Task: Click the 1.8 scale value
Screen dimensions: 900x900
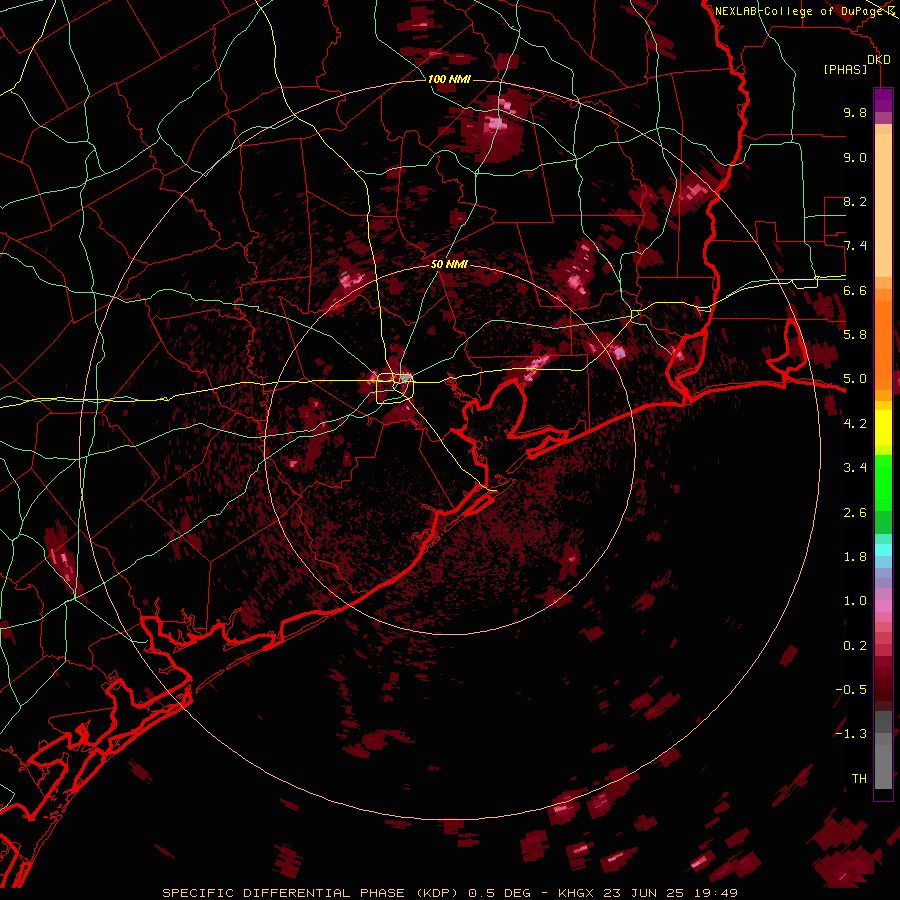Action: 855,557
